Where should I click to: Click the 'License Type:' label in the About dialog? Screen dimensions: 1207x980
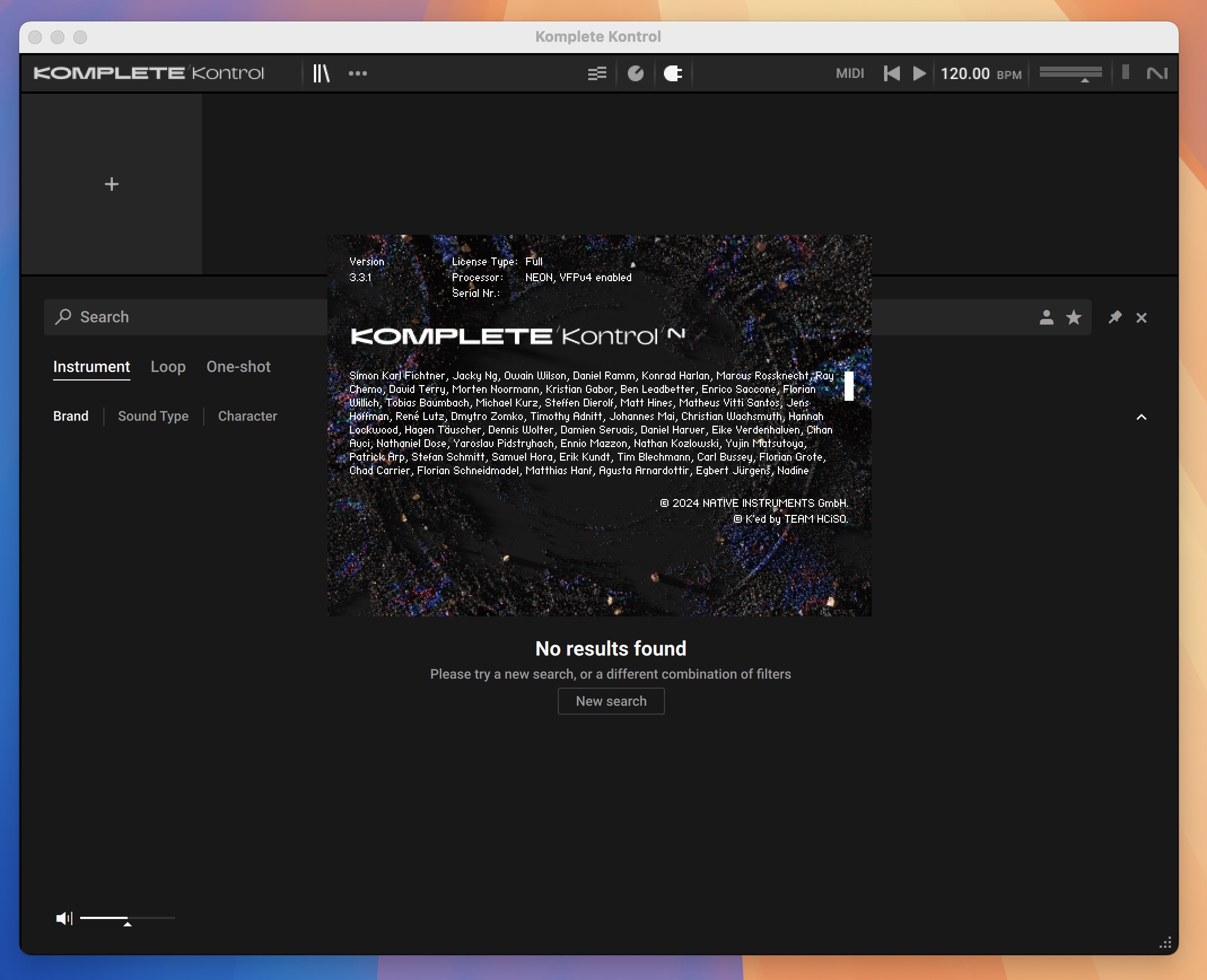pyautogui.click(x=484, y=262)
